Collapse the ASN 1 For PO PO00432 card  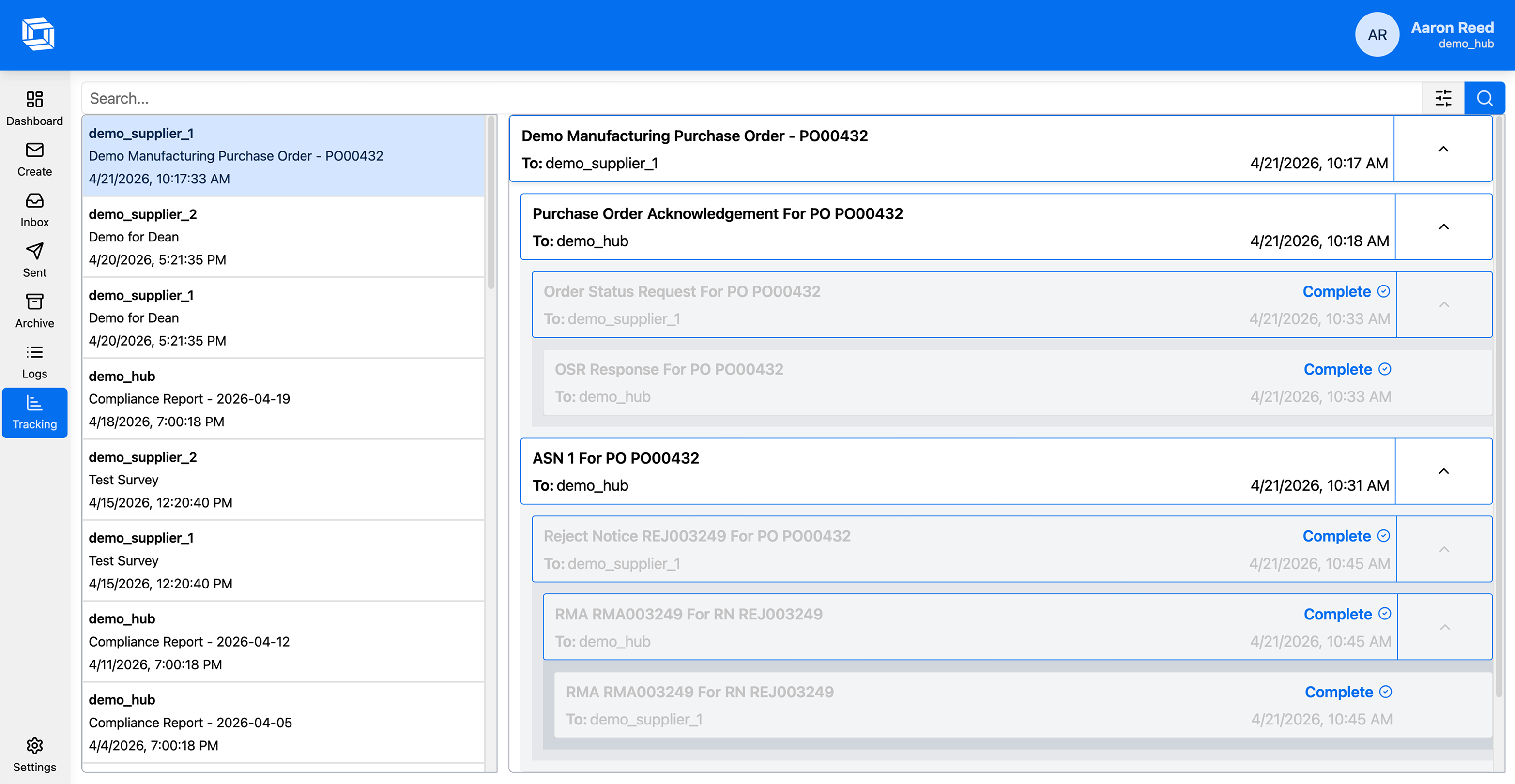tap(1443, 472)
